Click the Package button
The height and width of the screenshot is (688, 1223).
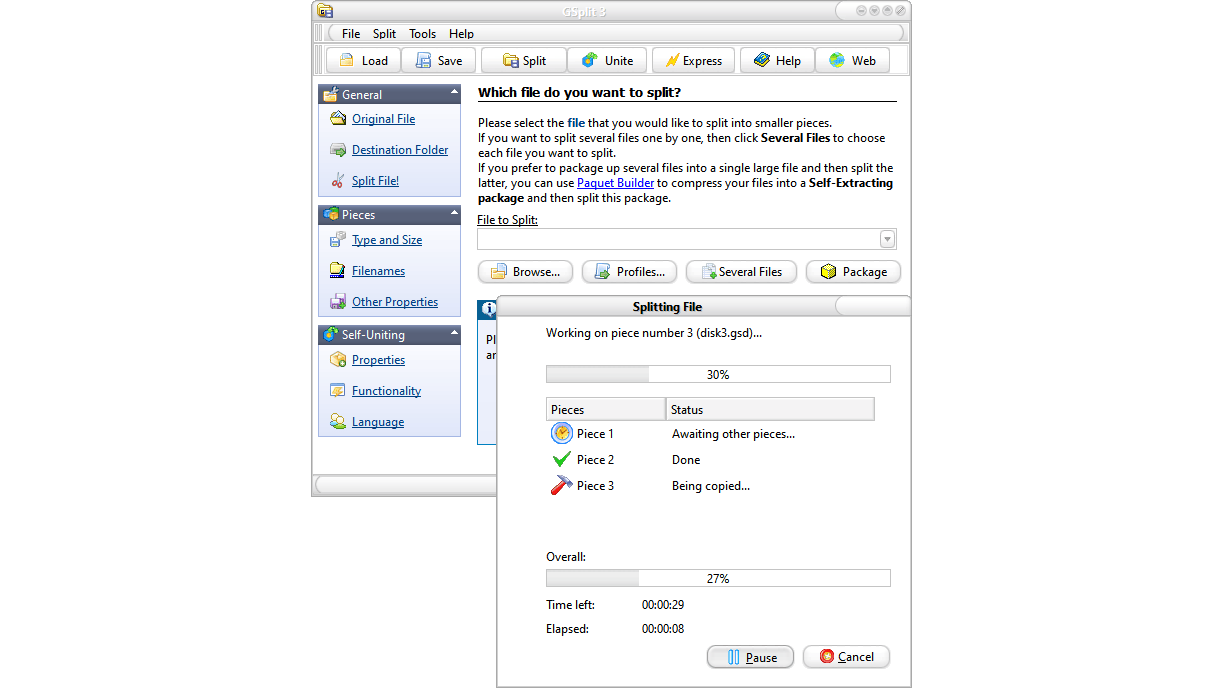point(853,272)
